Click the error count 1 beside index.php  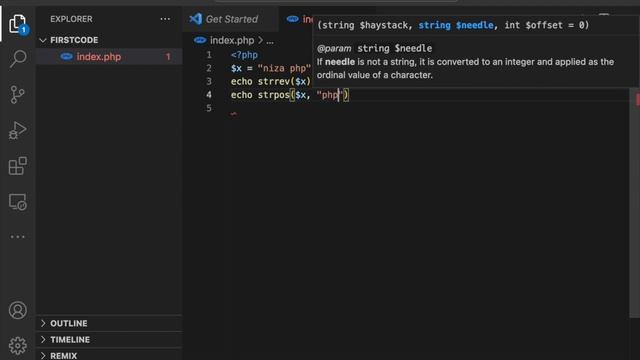(168, 57)
